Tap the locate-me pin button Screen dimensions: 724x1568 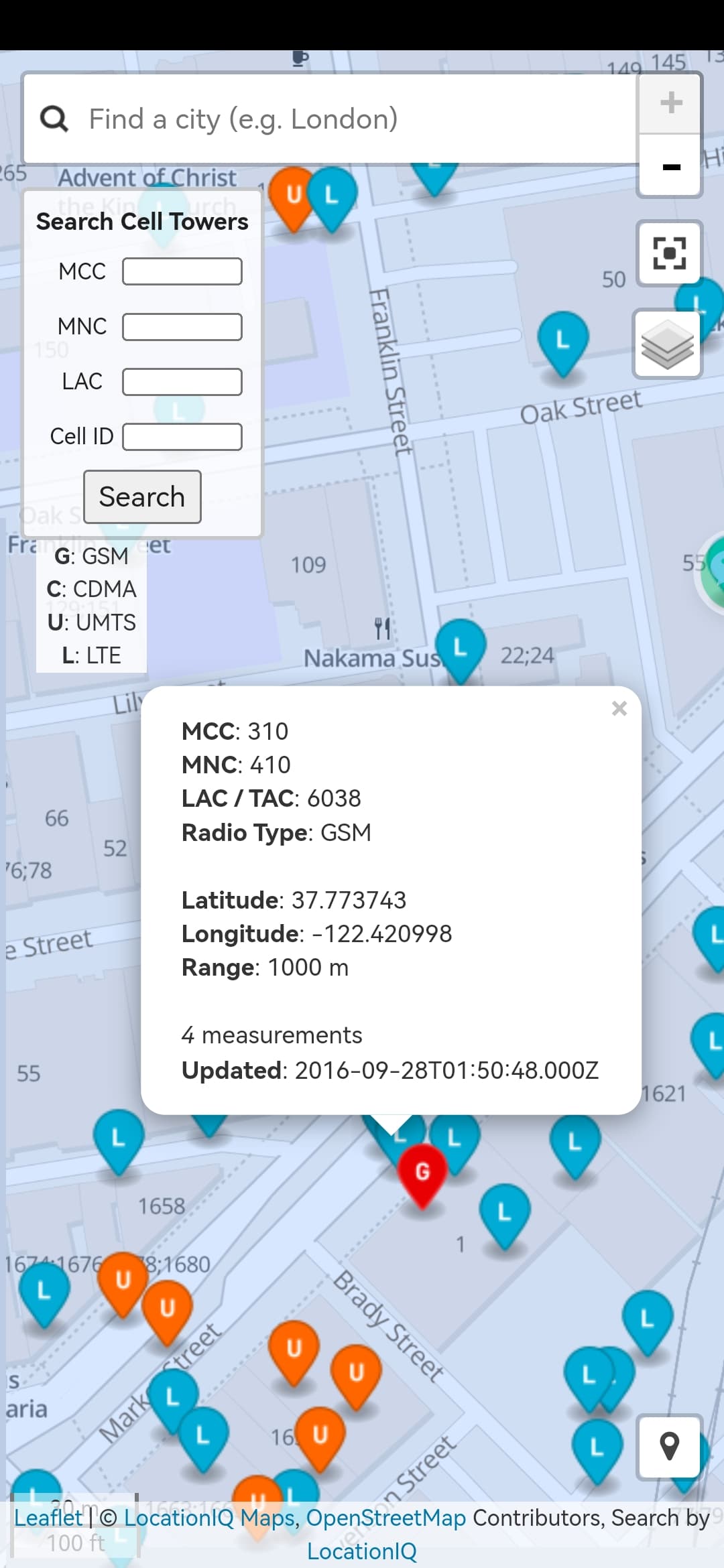point(670,1446)
